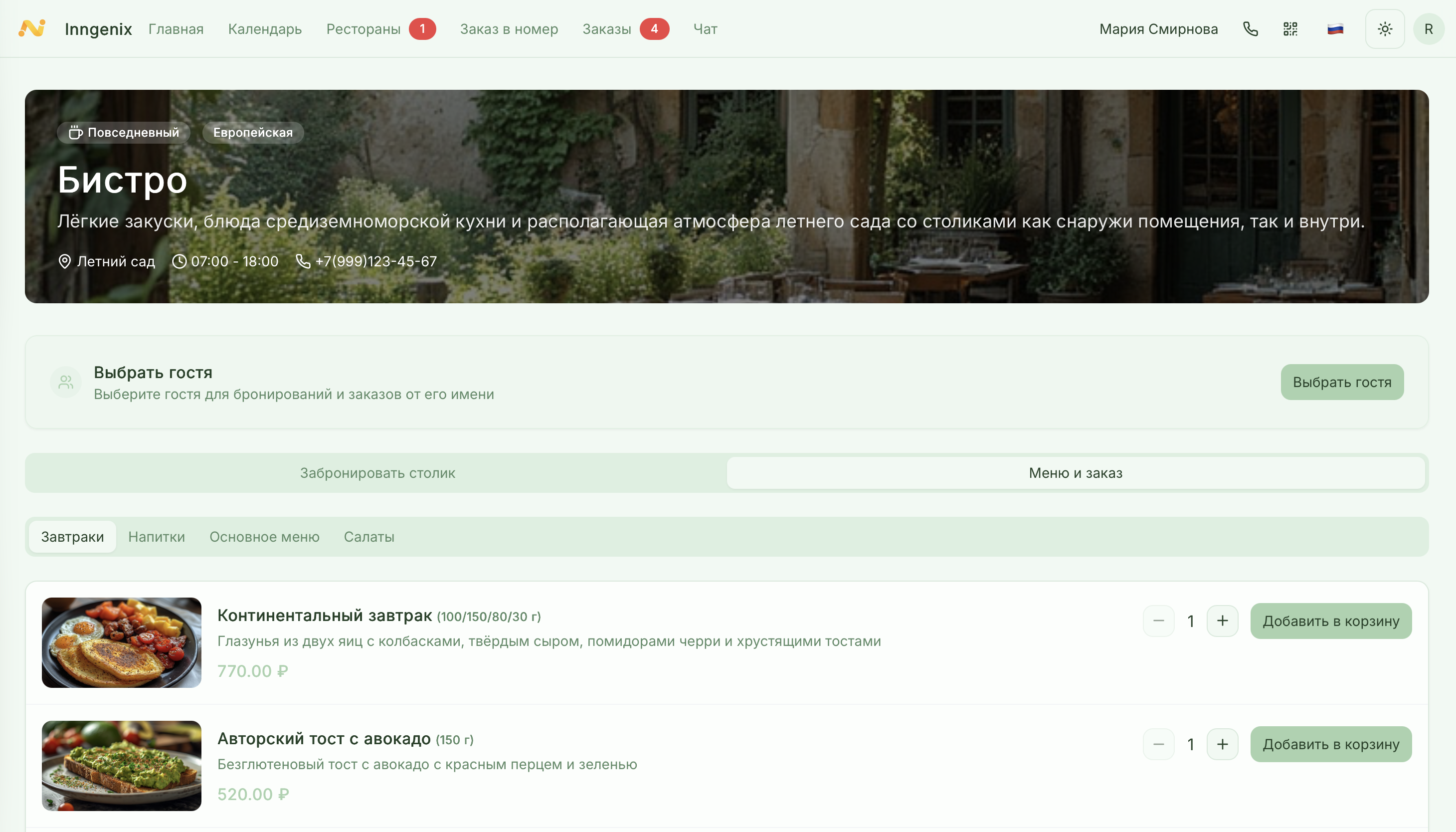1456x832 pixels.
Task: Open Рестораны navigation item
Action: pos(364,28)
